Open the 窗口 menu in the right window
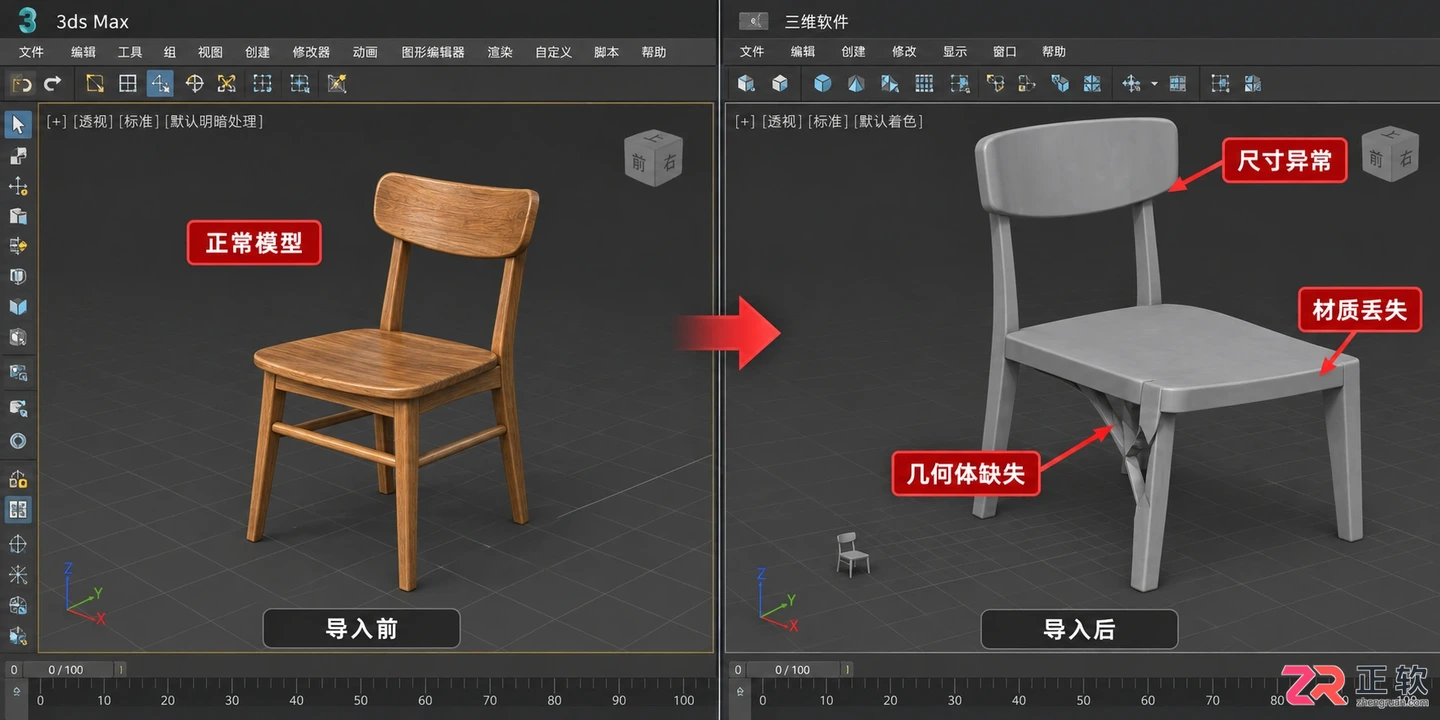 tap(1005, 52)
